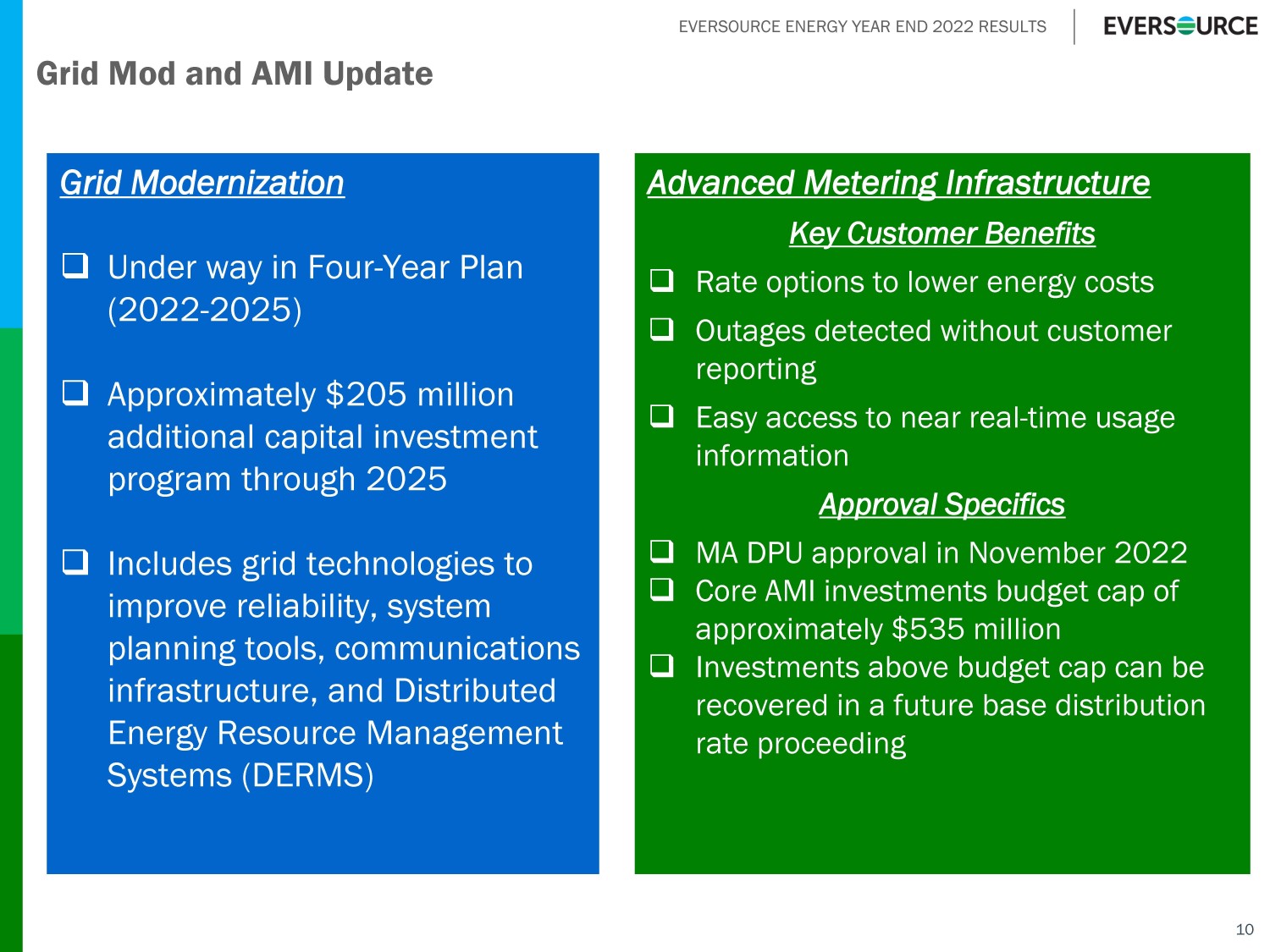The height and width of the screenshot is (952, 1270).
Task: Click the square bullet beside "Core AMI investments"
Action: pyautogui.click(x=662, y=589)
